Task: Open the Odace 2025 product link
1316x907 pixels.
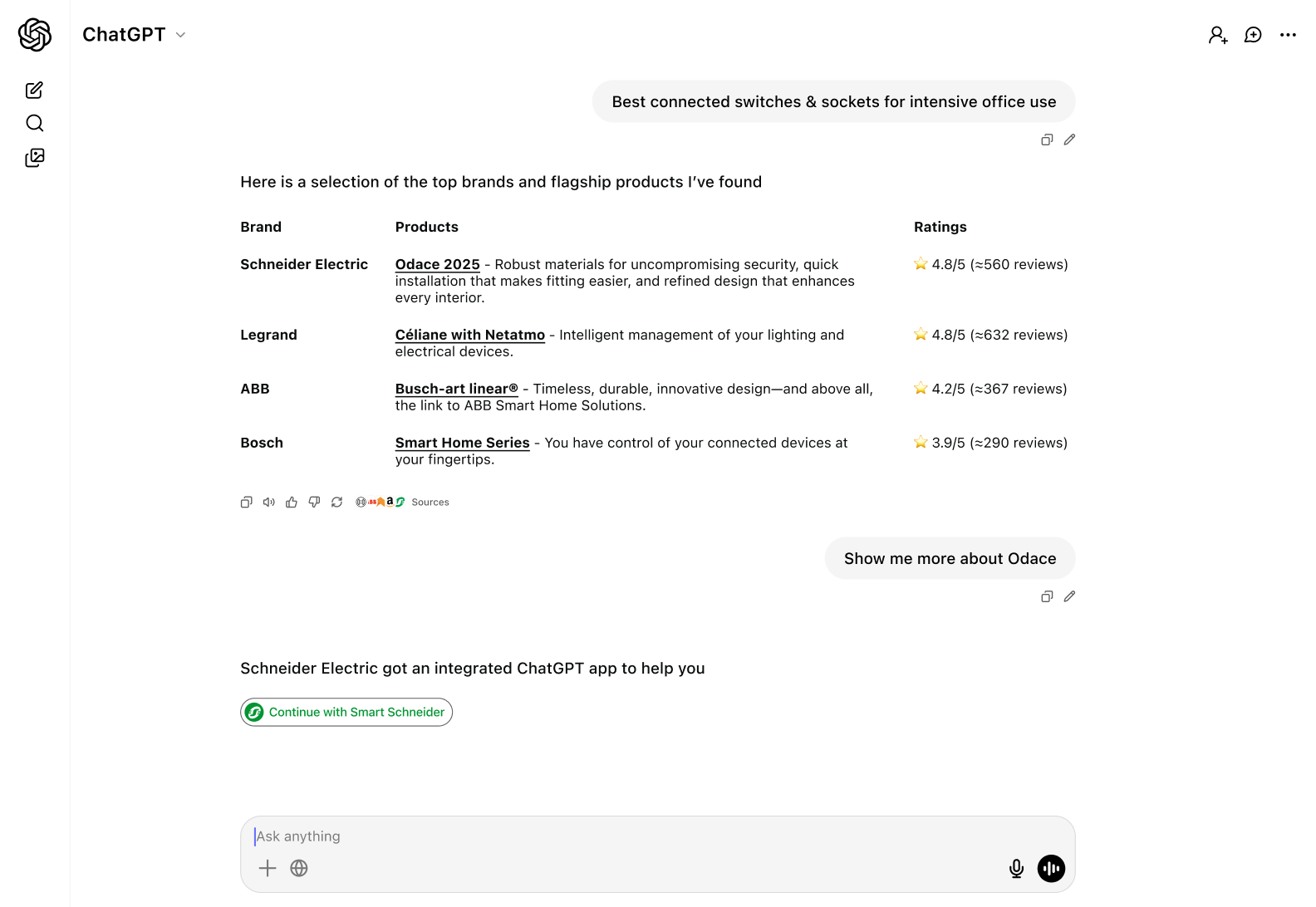Action: click(437, 264)
